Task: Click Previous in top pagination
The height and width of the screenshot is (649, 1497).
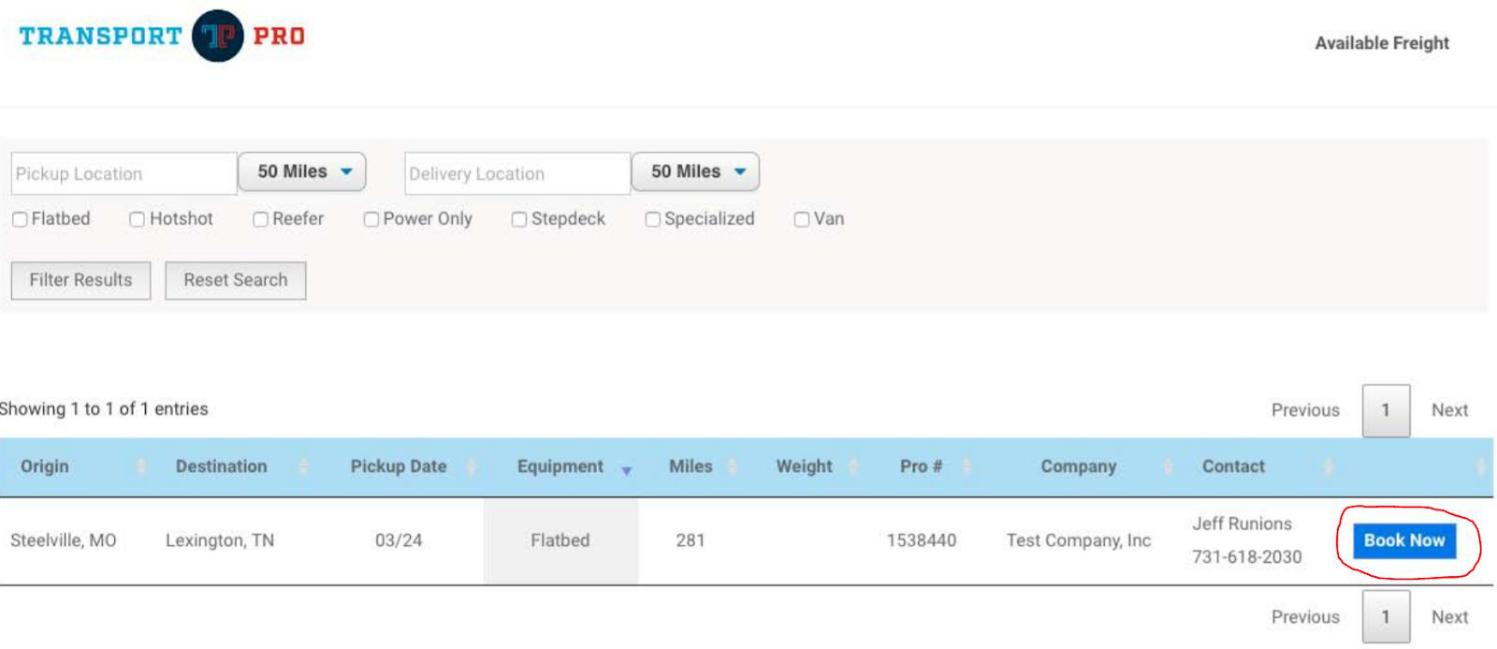Action: (1305, 410)
